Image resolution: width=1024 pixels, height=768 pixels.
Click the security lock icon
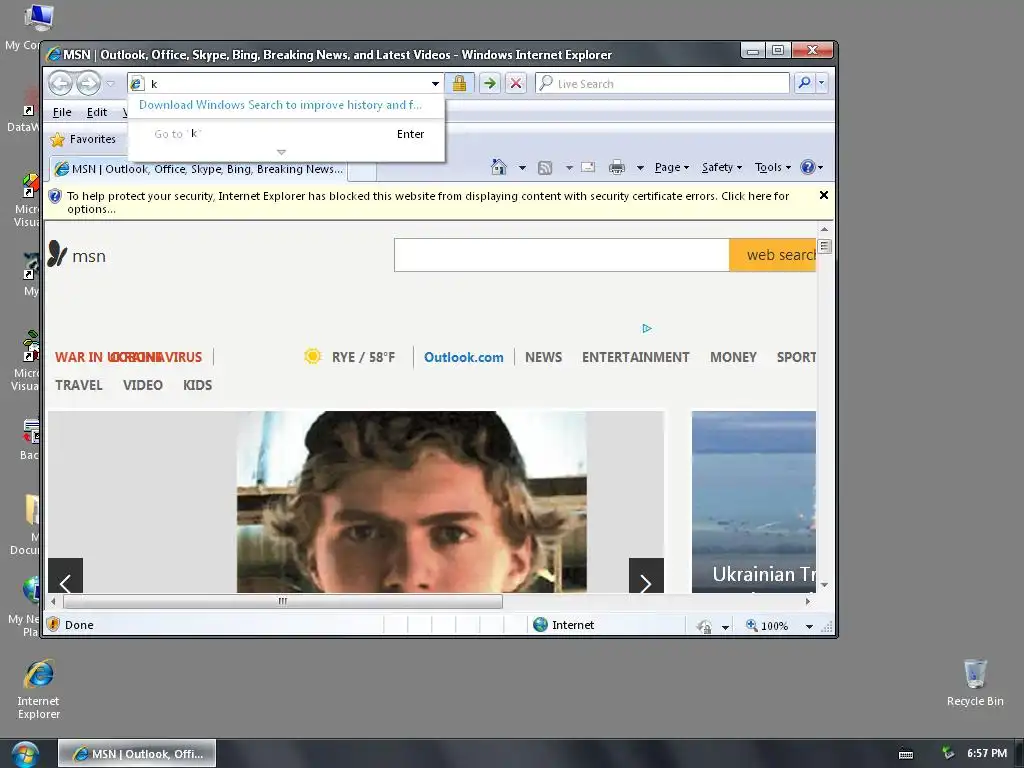tap(459, 83)
